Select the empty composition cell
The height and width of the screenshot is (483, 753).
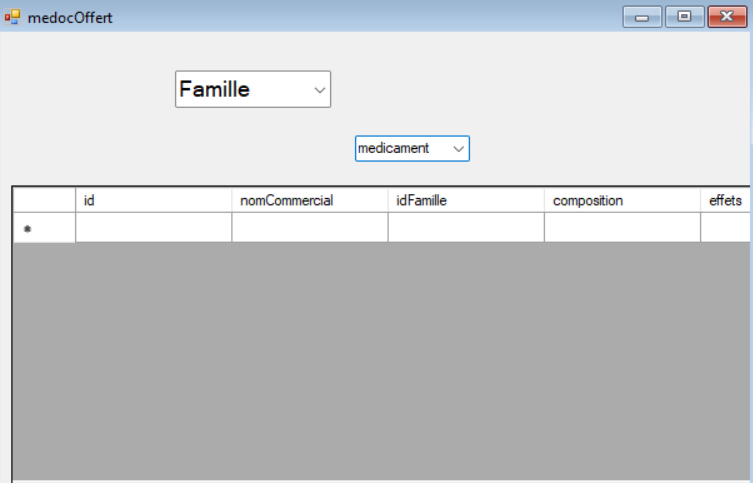coord(621,228)
